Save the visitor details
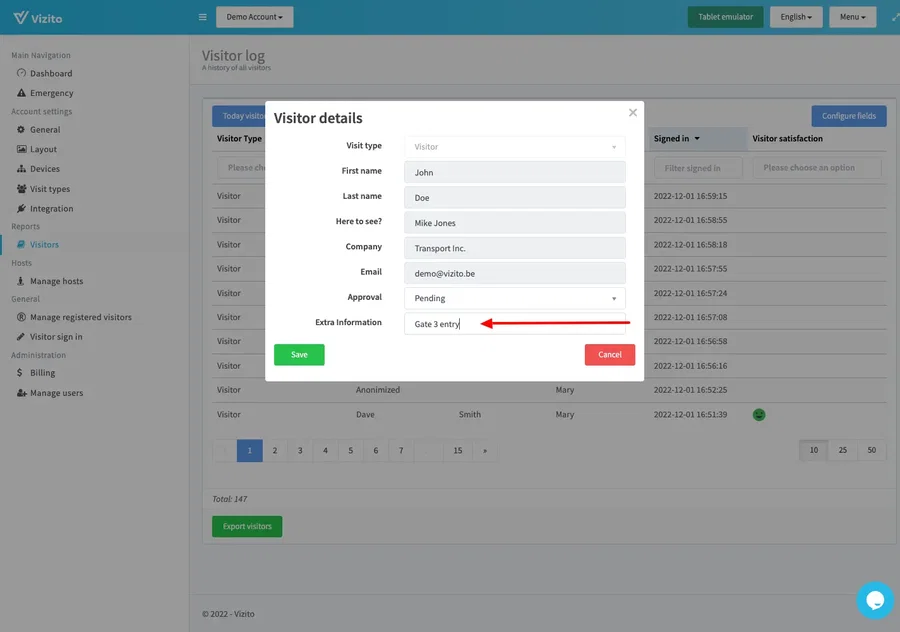Screen dimensions: 900x632 click(x=298, y=354)
